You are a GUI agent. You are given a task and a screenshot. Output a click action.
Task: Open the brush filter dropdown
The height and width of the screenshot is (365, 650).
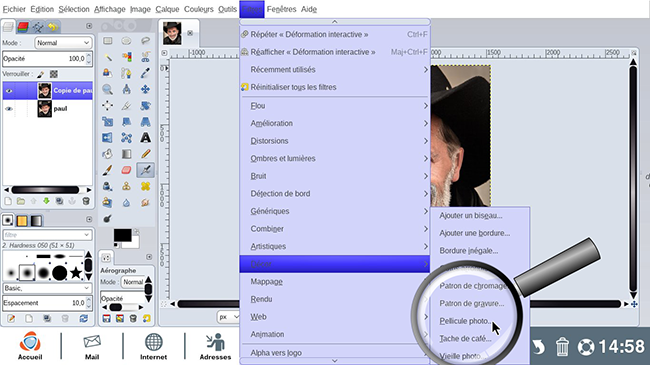click(x=47, y=235)
